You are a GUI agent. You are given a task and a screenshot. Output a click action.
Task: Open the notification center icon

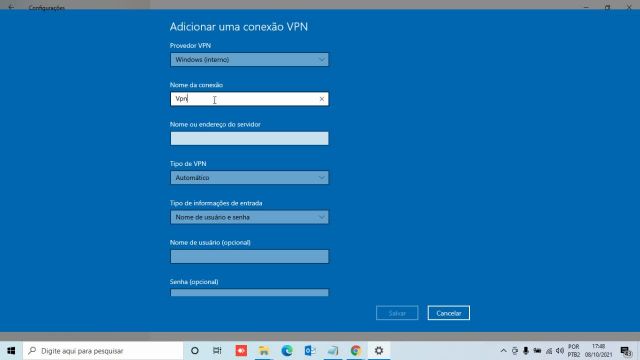[x=626, y=351]
